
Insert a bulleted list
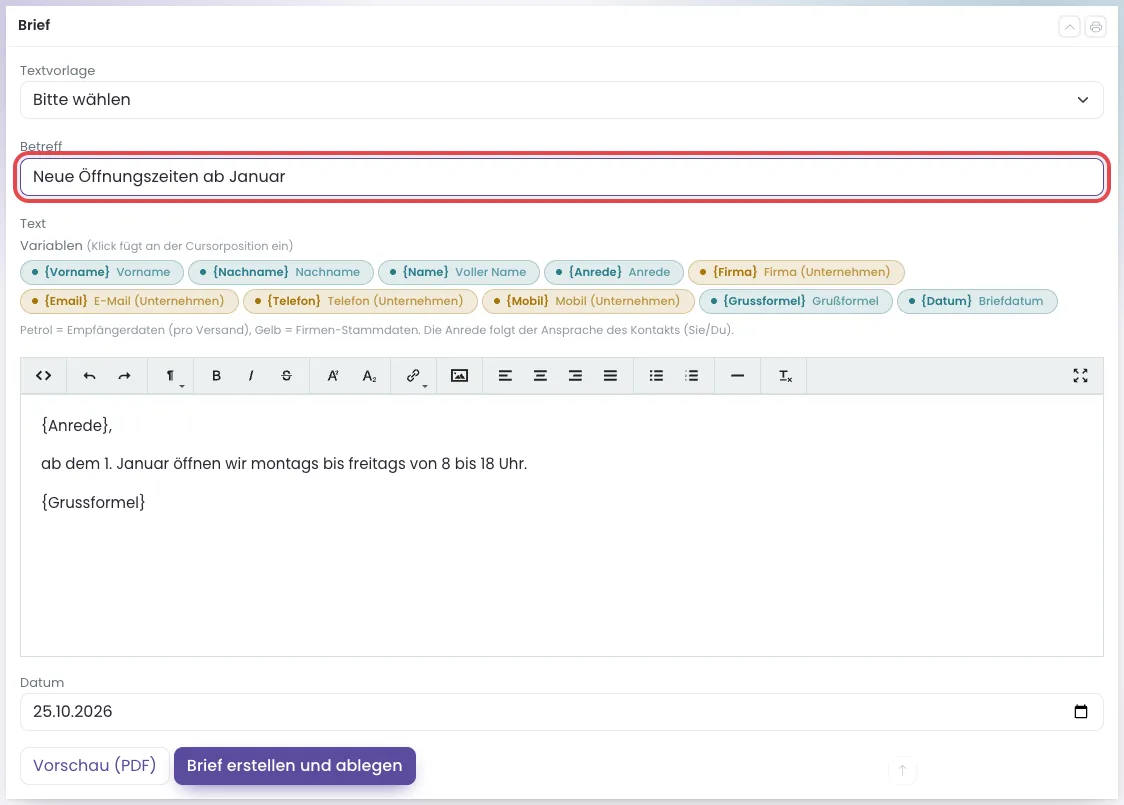click(x=657, y=376)
